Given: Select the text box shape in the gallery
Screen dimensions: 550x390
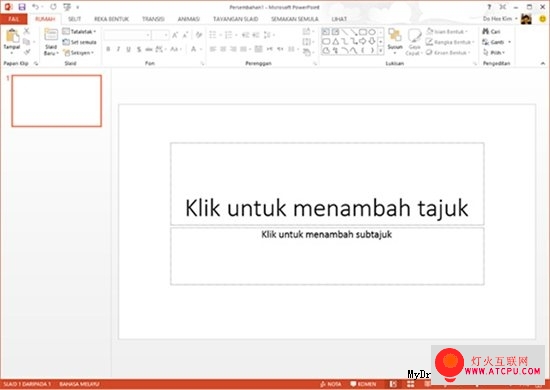Looking at the screenshot, I should (326, 32).
